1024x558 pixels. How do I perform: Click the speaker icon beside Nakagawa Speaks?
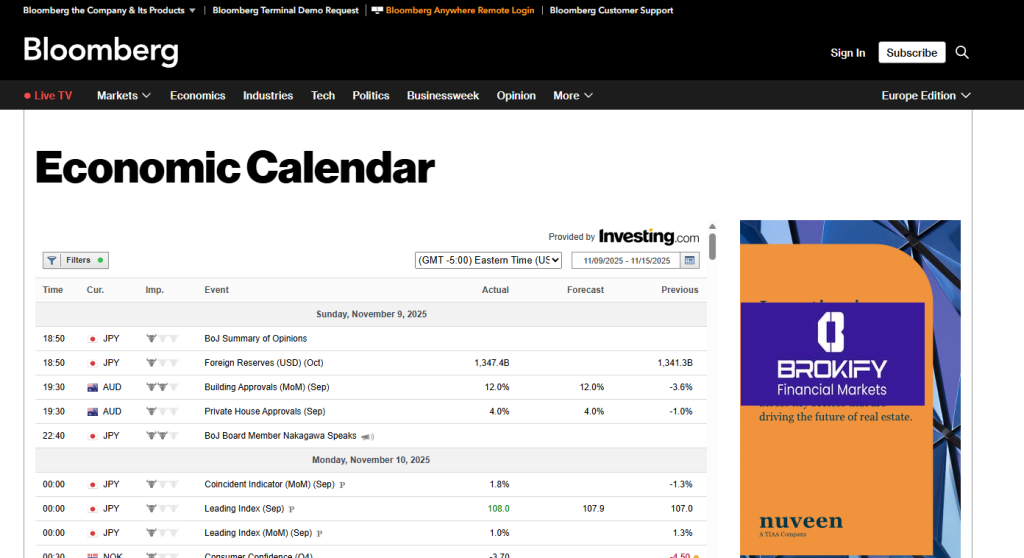[367, 436]
